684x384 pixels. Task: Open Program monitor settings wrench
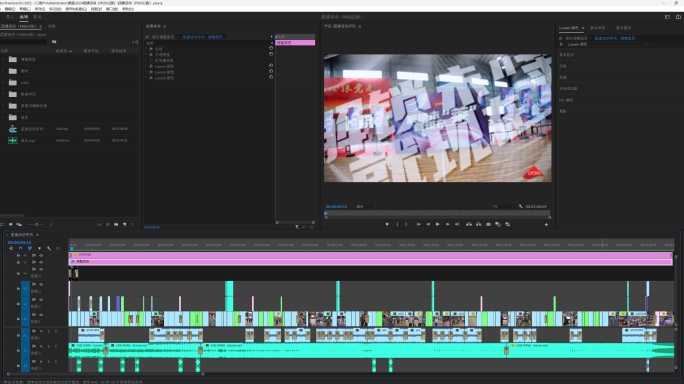click(x=520, y=206)
